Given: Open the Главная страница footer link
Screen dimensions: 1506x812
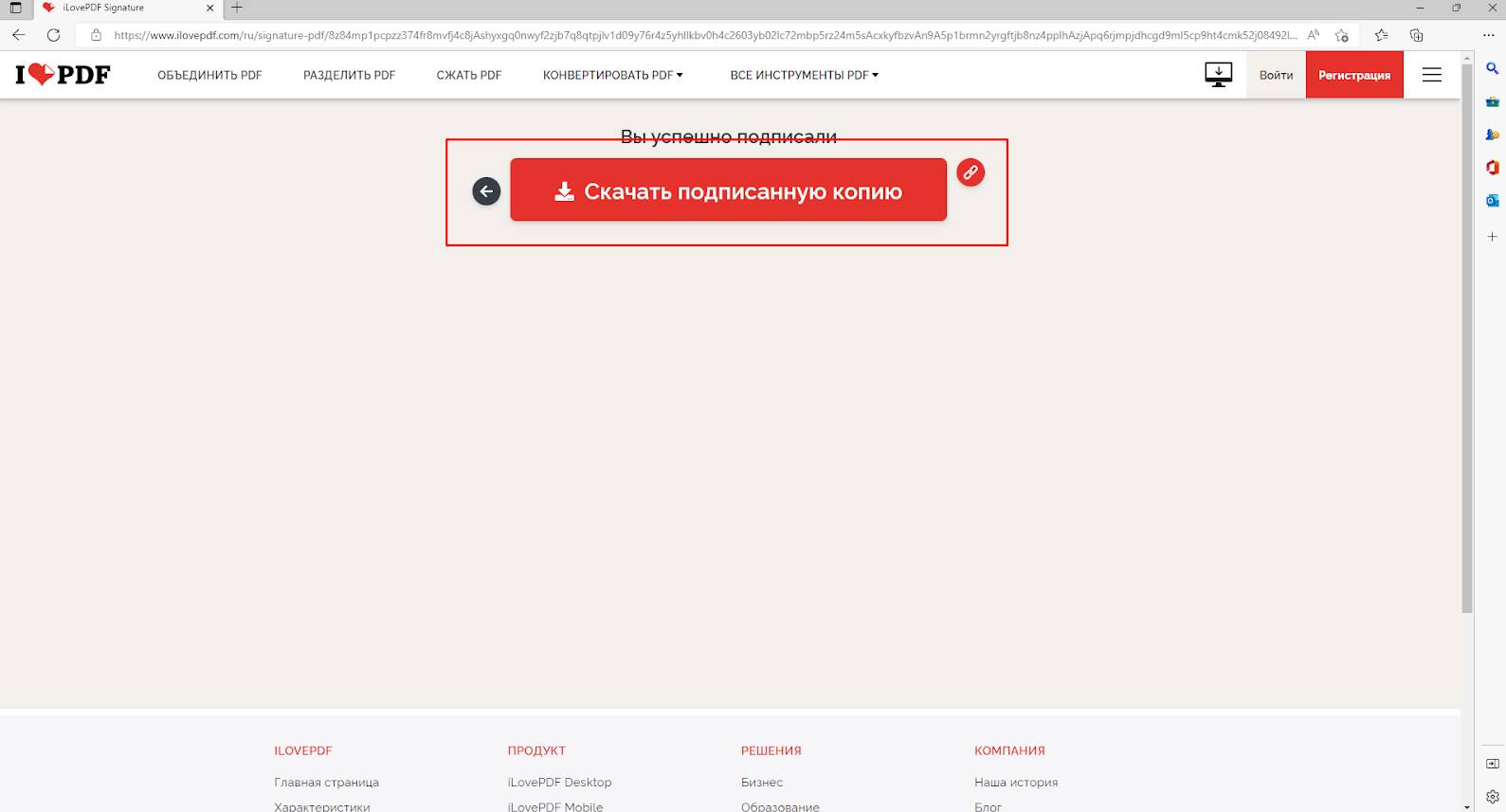Looking at the screenshot, I should click(326, 783).
